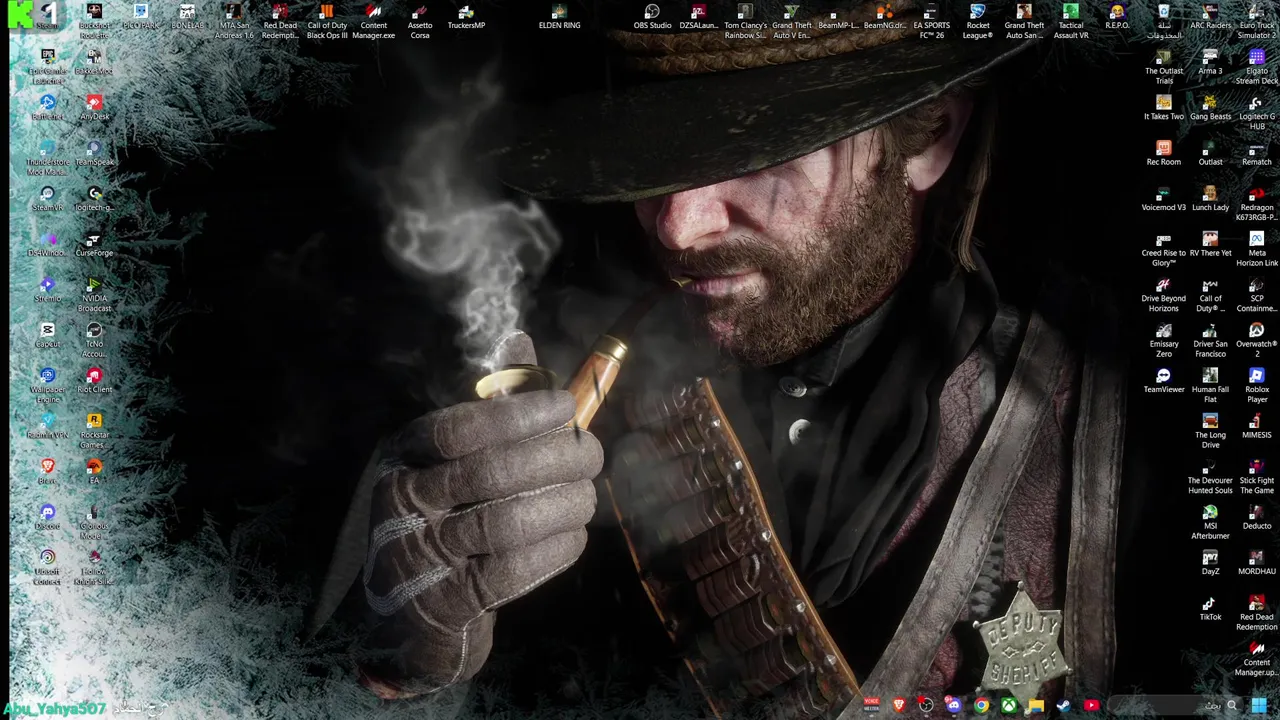
Task: Launch Ubisoft Connect from desktop
Action: [47, 568]
